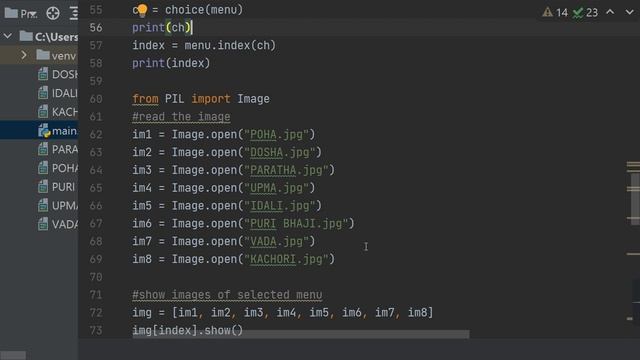Open the PARATHA image file in the tree
Screen dimensions: 640x360
pos(64,149)
